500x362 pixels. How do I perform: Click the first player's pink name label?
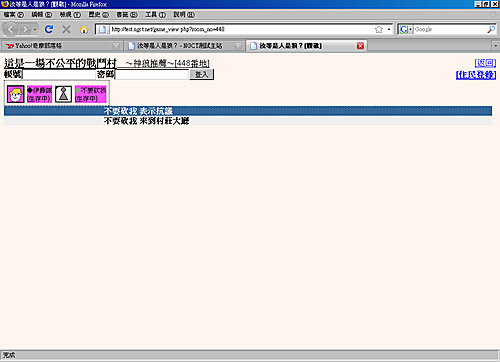pyautogui.click(x=39, y=94)
